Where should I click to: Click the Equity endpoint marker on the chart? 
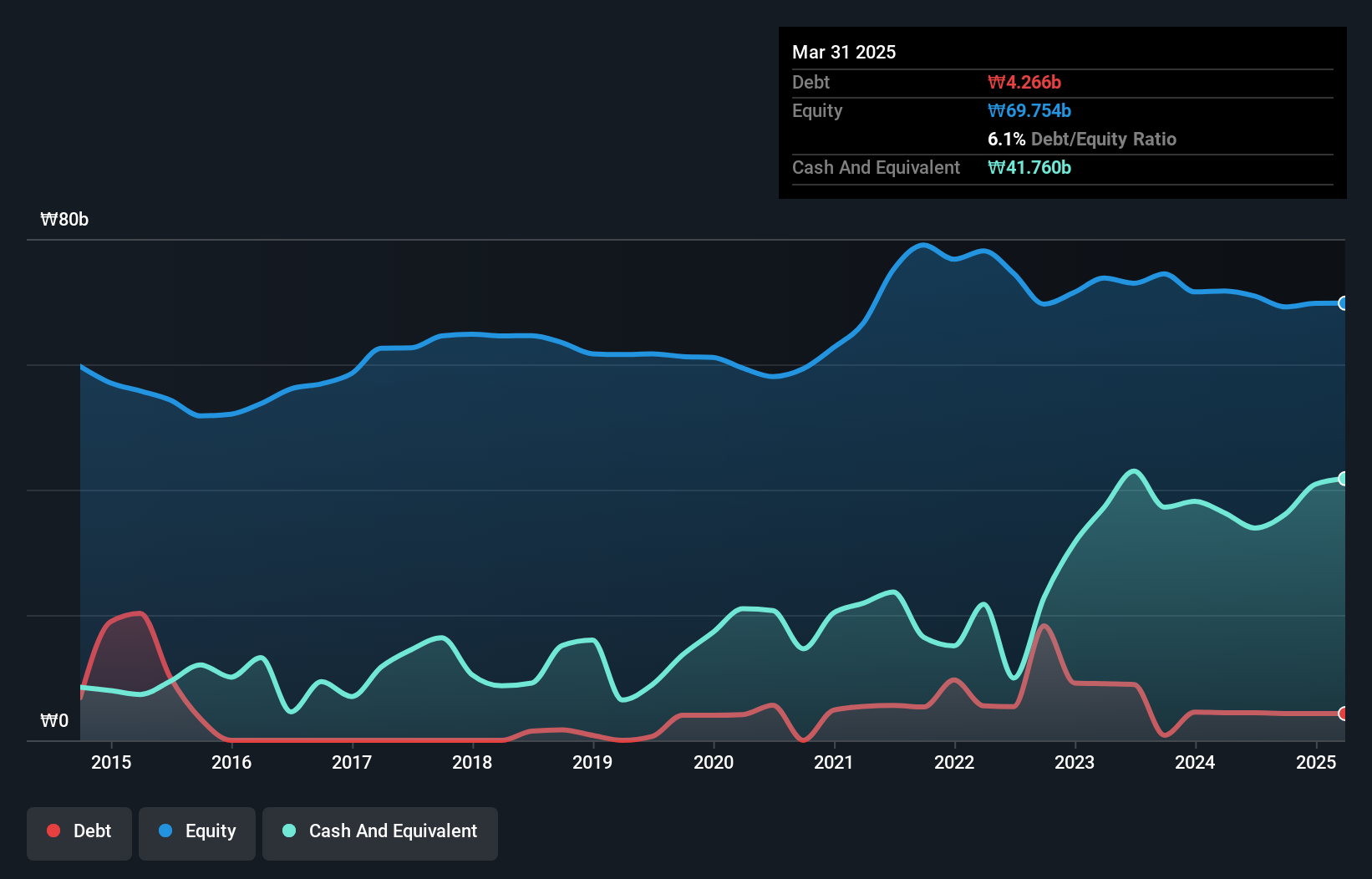(x=1343, y=303)
